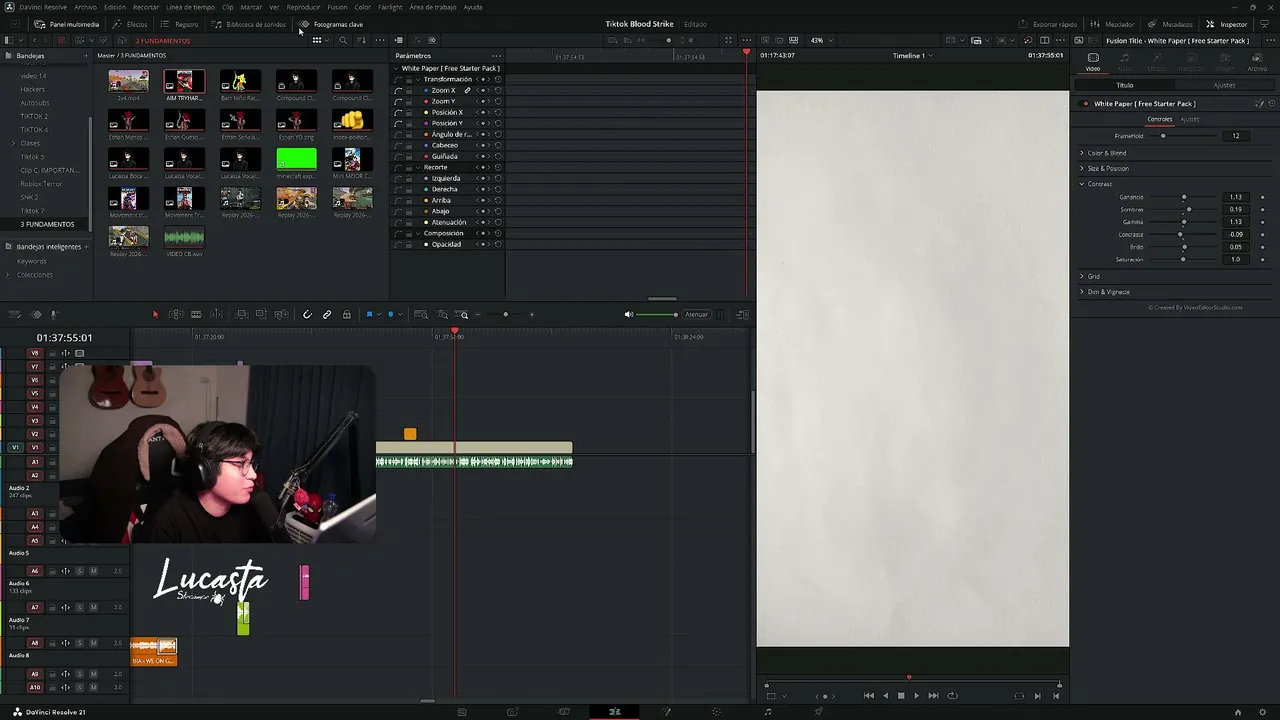Open the Panel multimedia panel
Screen dimensions: 1280x720
67,24
